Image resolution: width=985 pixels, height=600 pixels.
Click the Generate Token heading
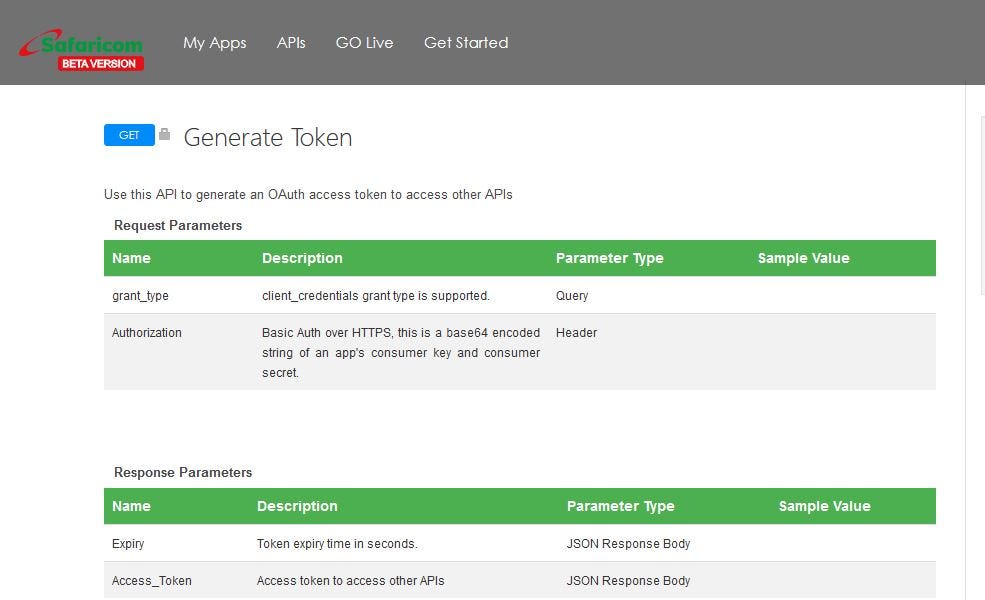coord(267,137)
